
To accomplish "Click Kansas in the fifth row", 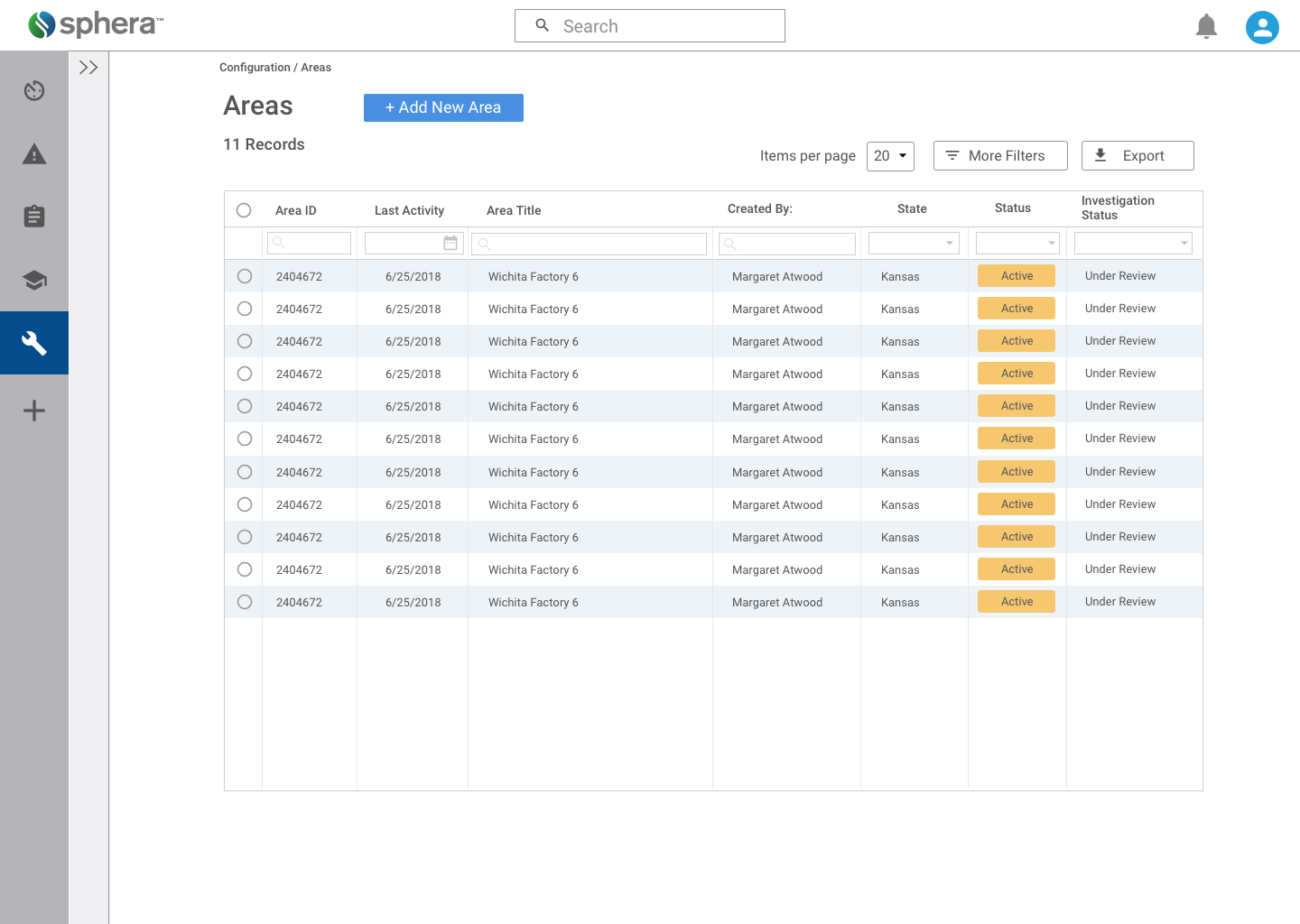I will coord(900,407).
